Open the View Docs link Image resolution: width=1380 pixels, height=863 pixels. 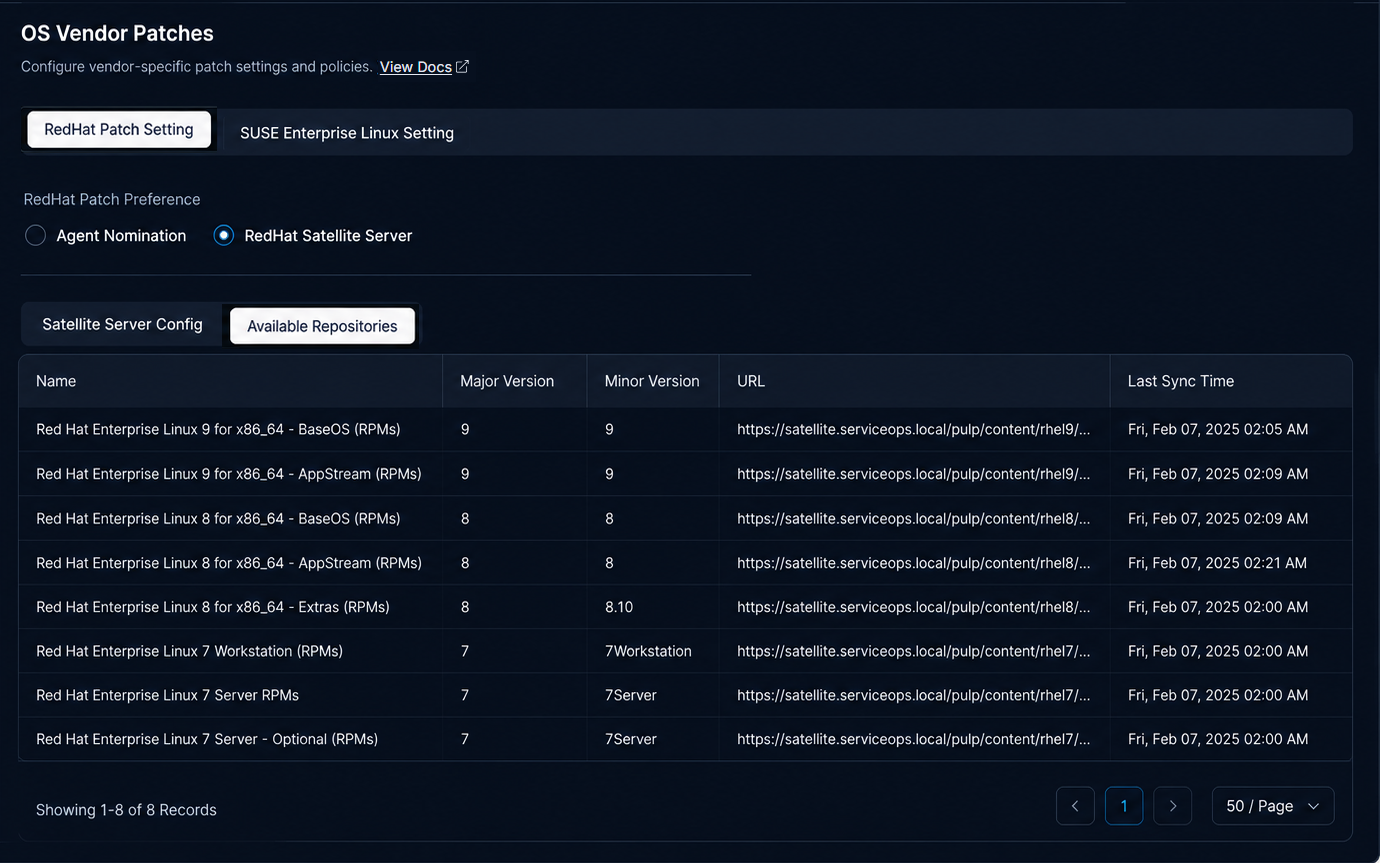pos(416,67)
